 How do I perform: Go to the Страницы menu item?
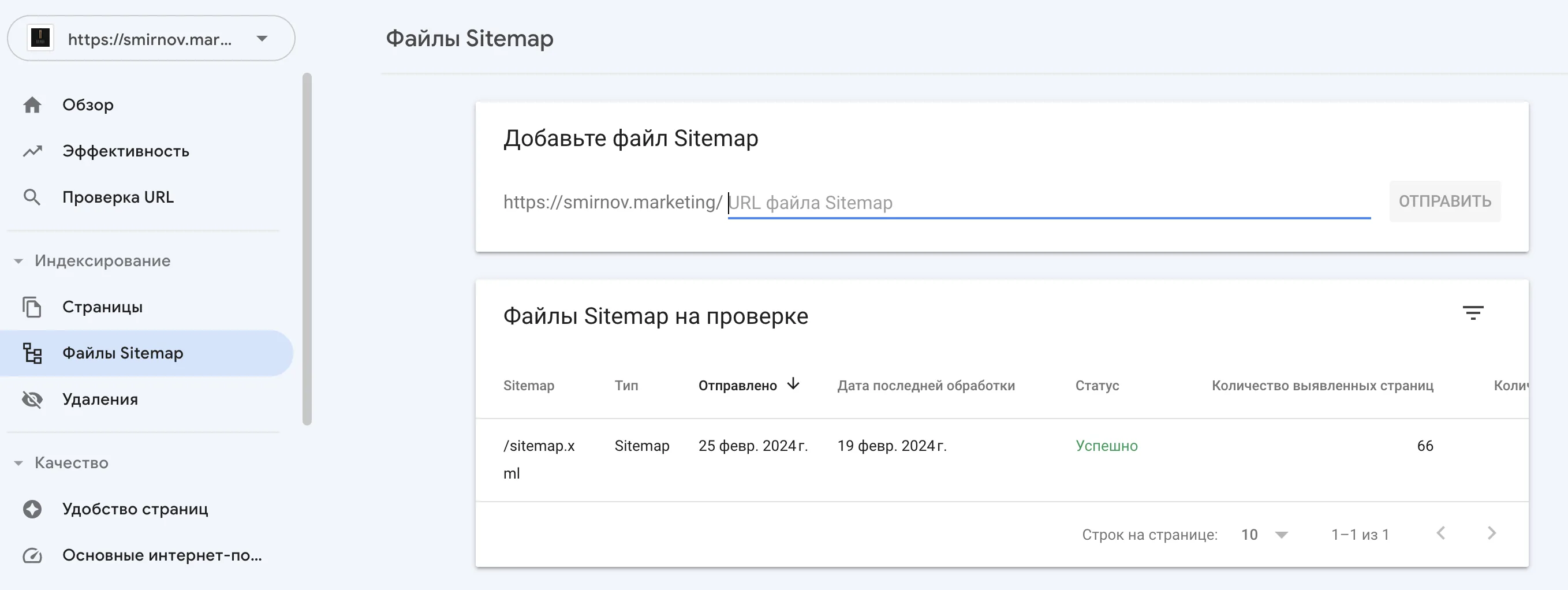(x=102, y=307)
